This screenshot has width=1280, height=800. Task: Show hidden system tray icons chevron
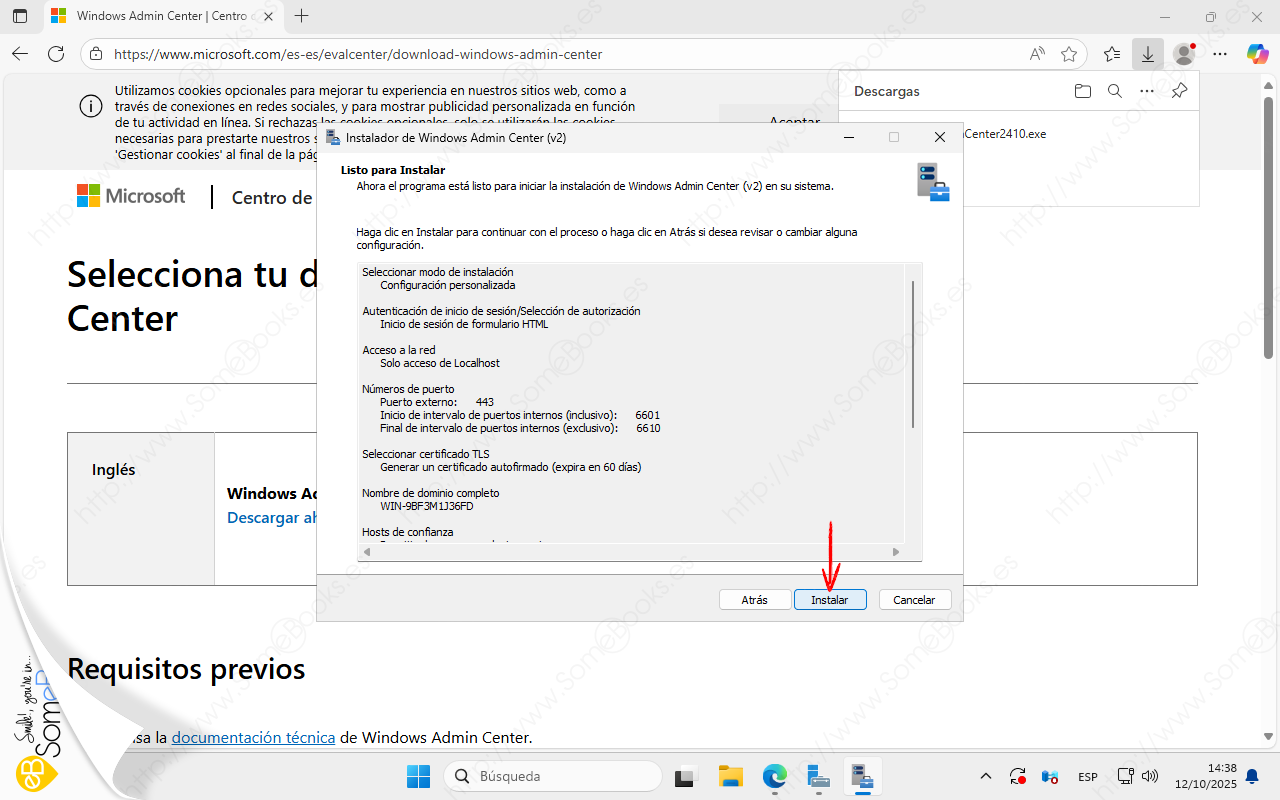coord(986,776)
